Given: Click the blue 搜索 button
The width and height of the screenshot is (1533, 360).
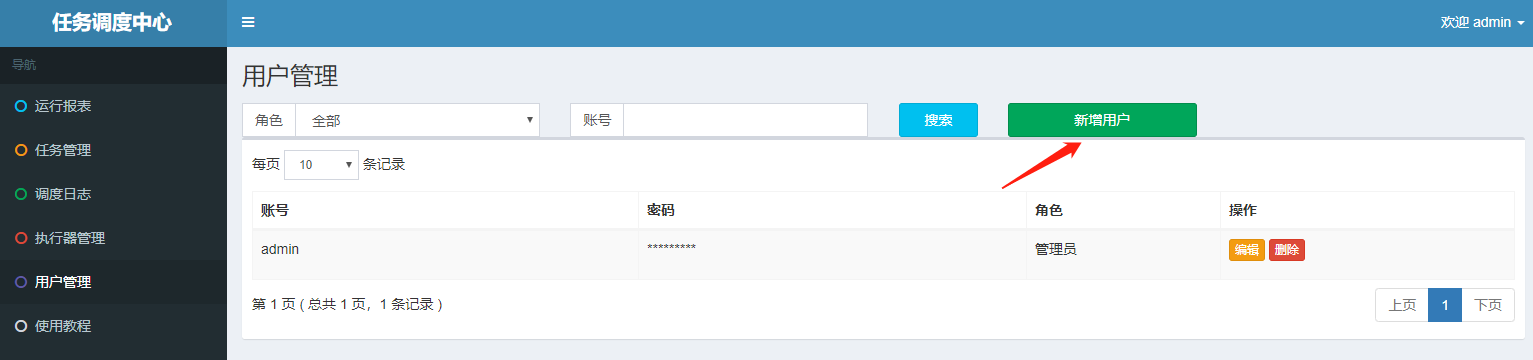Looking at the screenshot, I should [938, 120].
